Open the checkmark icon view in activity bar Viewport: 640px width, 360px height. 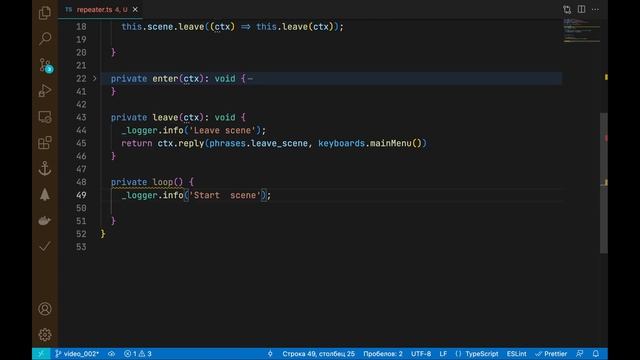45,246
